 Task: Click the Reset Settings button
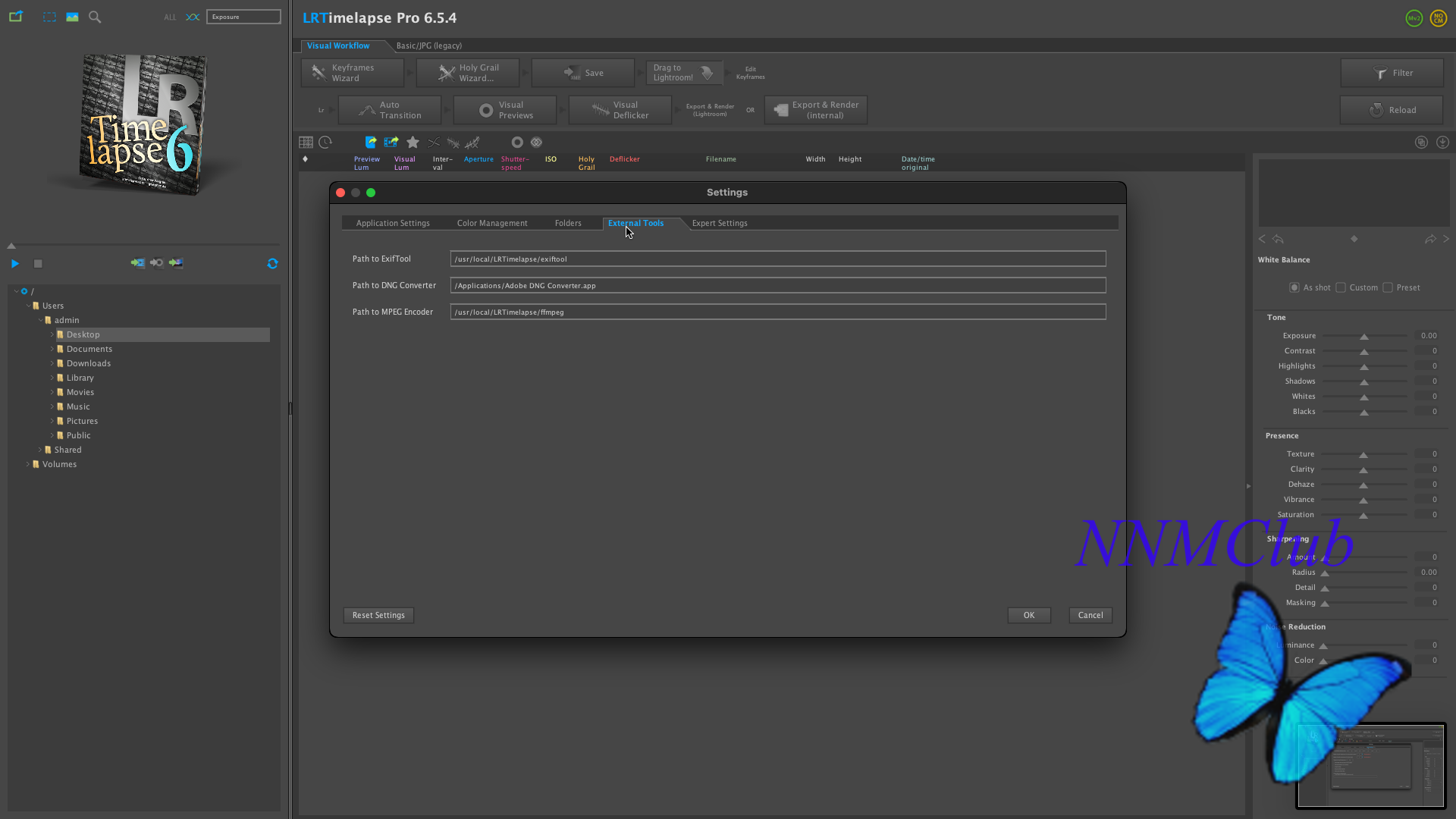coord(378,615)
